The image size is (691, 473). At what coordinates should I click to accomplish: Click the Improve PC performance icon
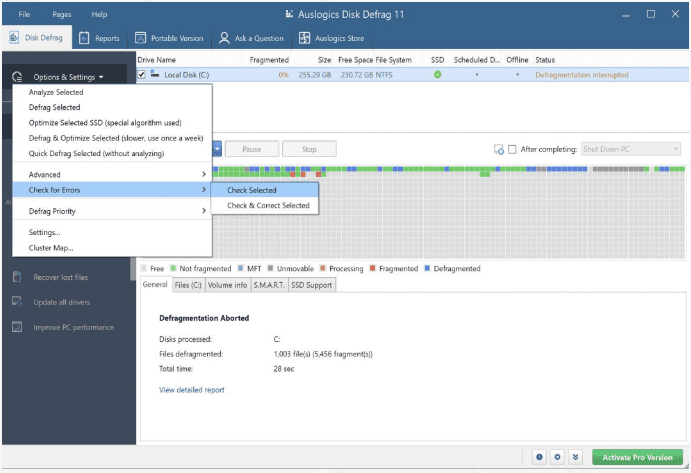[17, 327]
